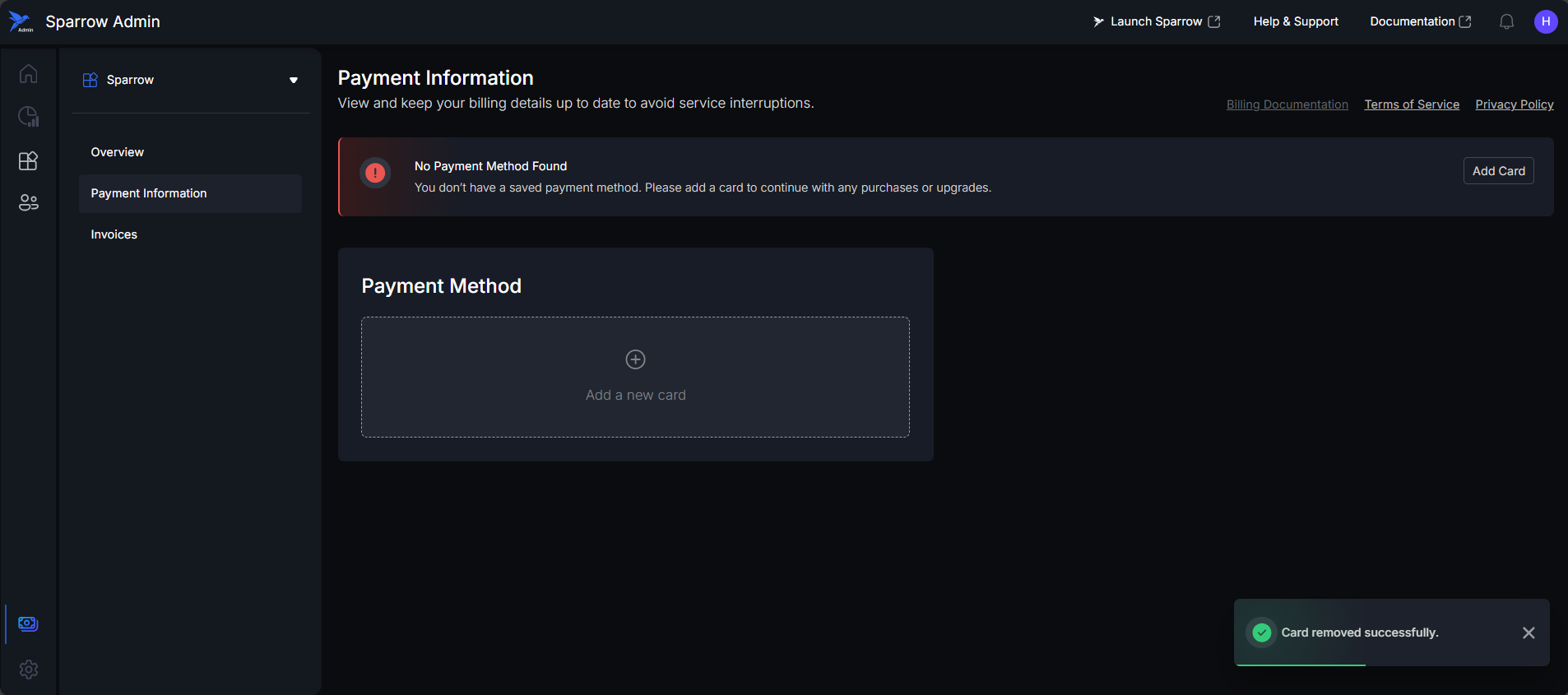The height and width of the screenshot is (695, 1568).
Task: Open Billing Documentation link
Action: click(x=1287, y=104)
